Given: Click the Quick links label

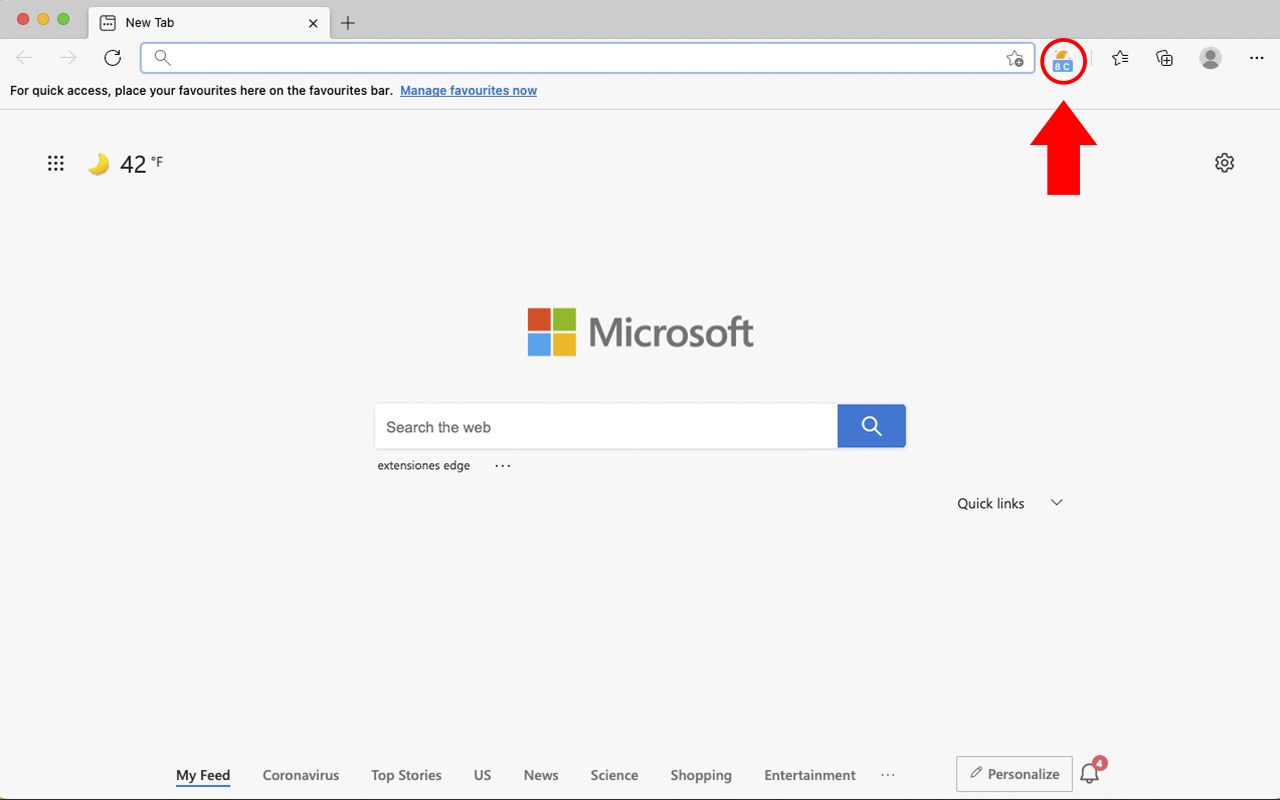Looking at the screenshot, I should pyautogui.click(x=990, y=503).
